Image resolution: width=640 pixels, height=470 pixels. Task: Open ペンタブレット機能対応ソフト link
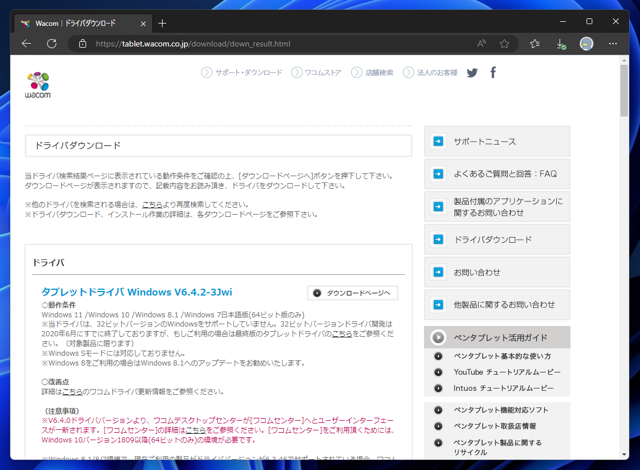click(x=501, y=410)
